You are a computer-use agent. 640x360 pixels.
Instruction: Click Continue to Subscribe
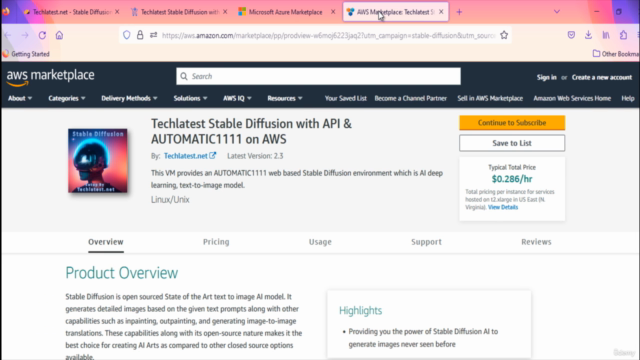tap(512, 123)
